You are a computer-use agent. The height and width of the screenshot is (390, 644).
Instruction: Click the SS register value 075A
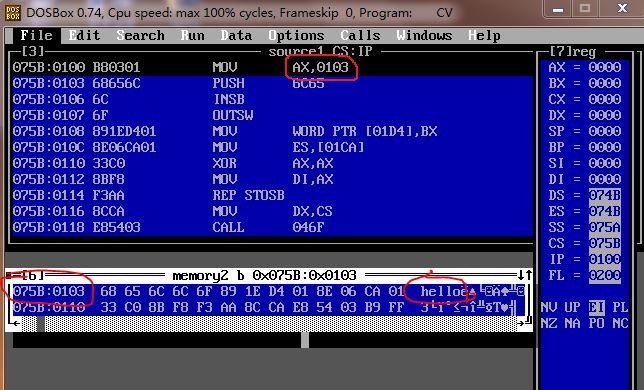coord(605,227)
